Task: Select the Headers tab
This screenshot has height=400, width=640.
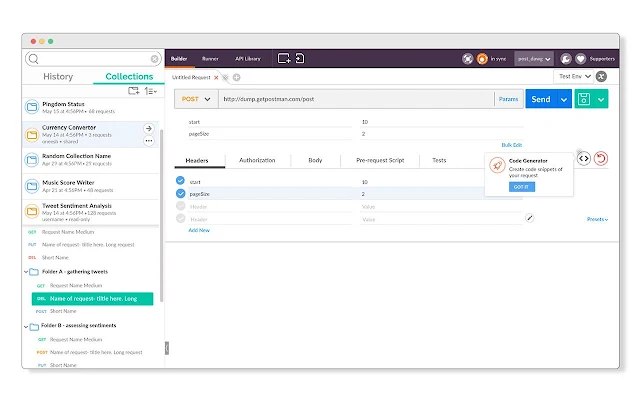Action: [197, 160]
